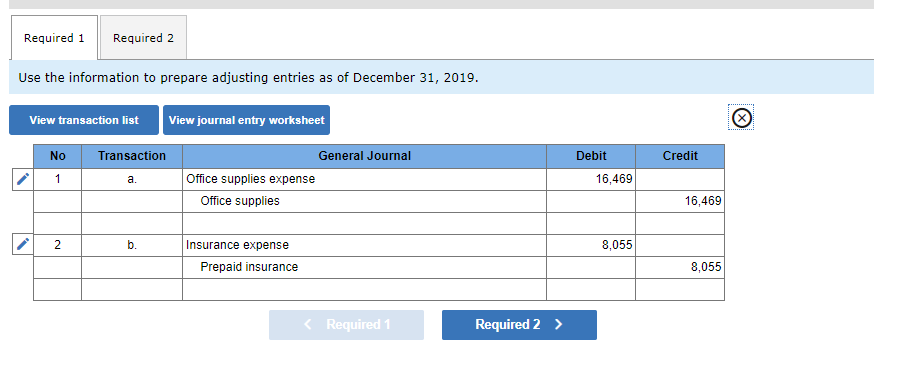
Task: Edit journal entry 1 with pencil icon
Action: pyautogui.click(x=23, y=179)
